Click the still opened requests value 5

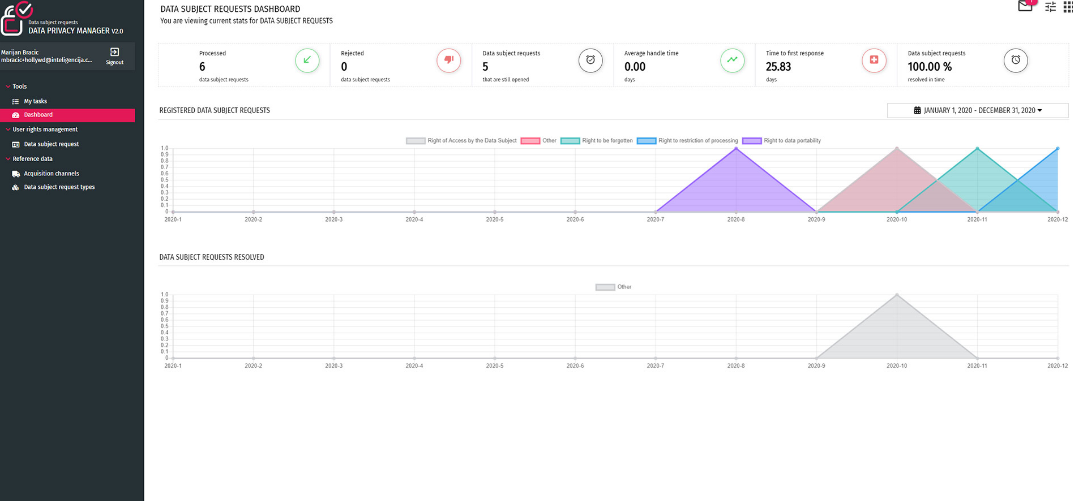pyautogui.click(x=485, y=66)
